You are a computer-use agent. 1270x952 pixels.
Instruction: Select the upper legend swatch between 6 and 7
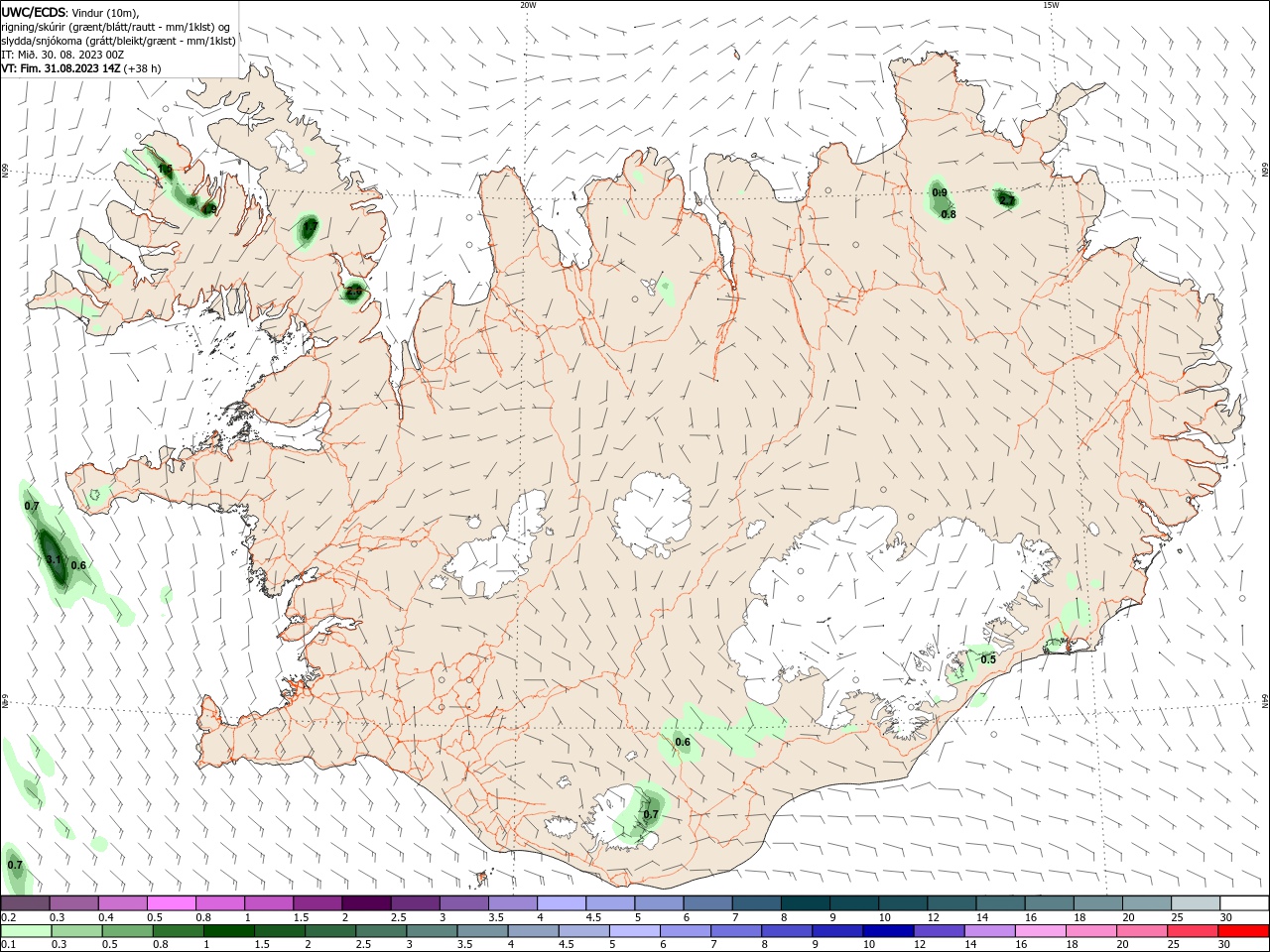(x=707, y=903)
